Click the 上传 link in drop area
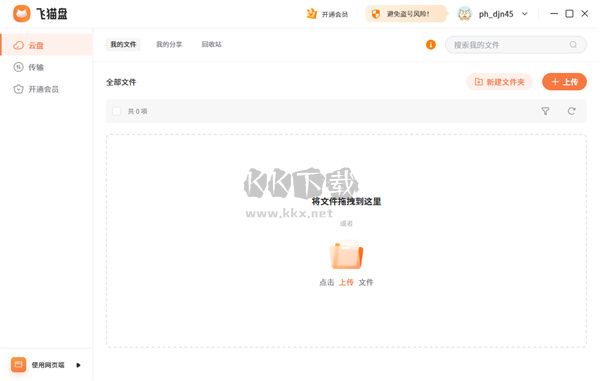 (x=346, y=282)
